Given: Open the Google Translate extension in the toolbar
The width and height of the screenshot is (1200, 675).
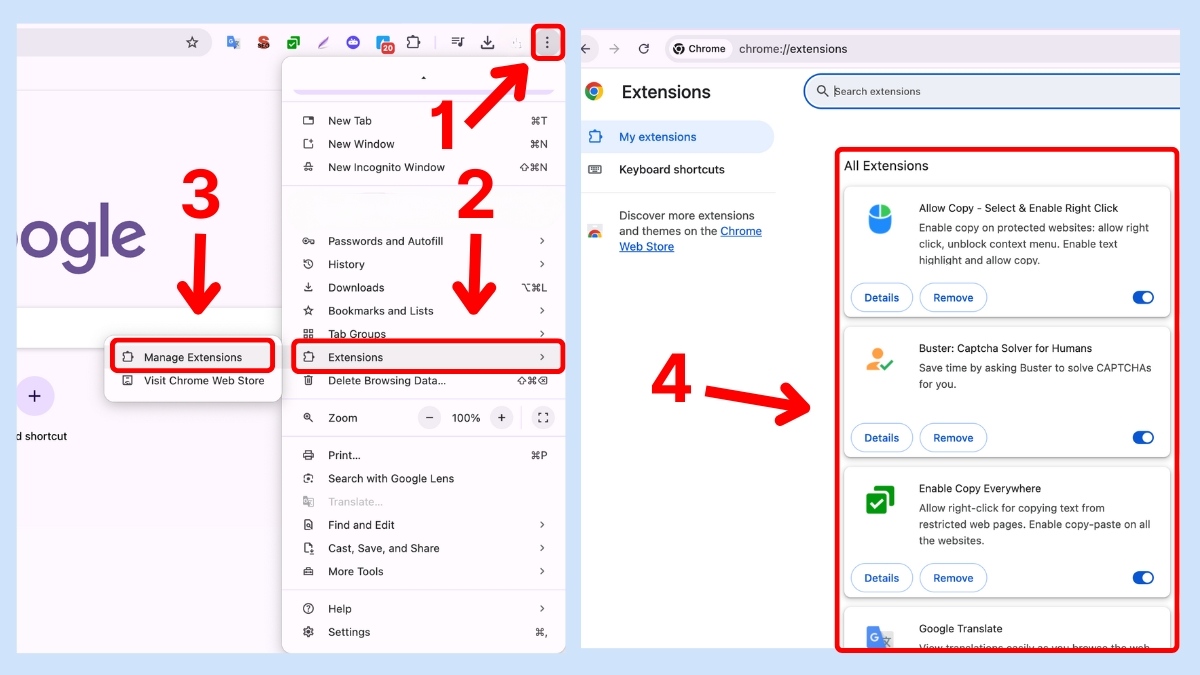Looking at the screenshot, I should [233, 42].
